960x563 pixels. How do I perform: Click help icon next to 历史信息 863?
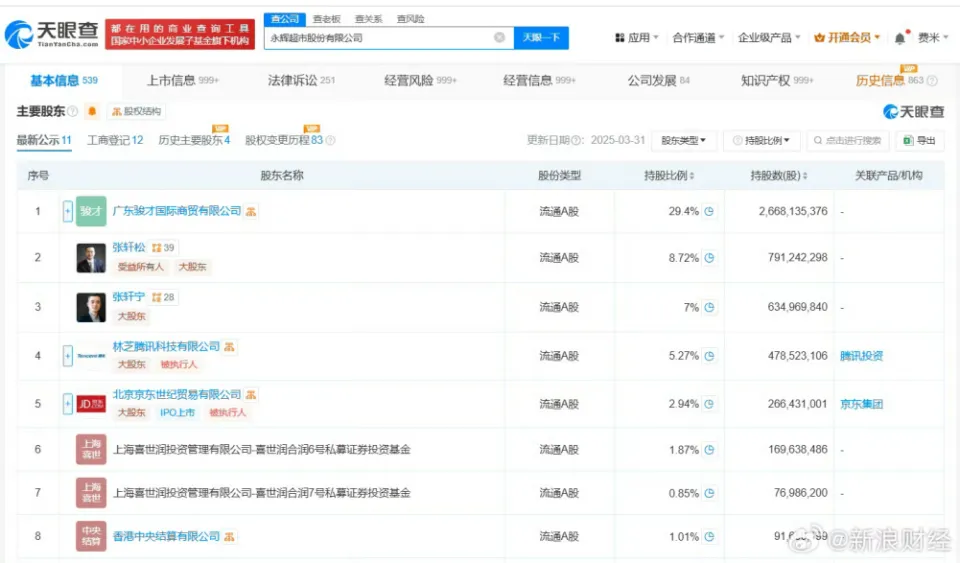(932, 81)
